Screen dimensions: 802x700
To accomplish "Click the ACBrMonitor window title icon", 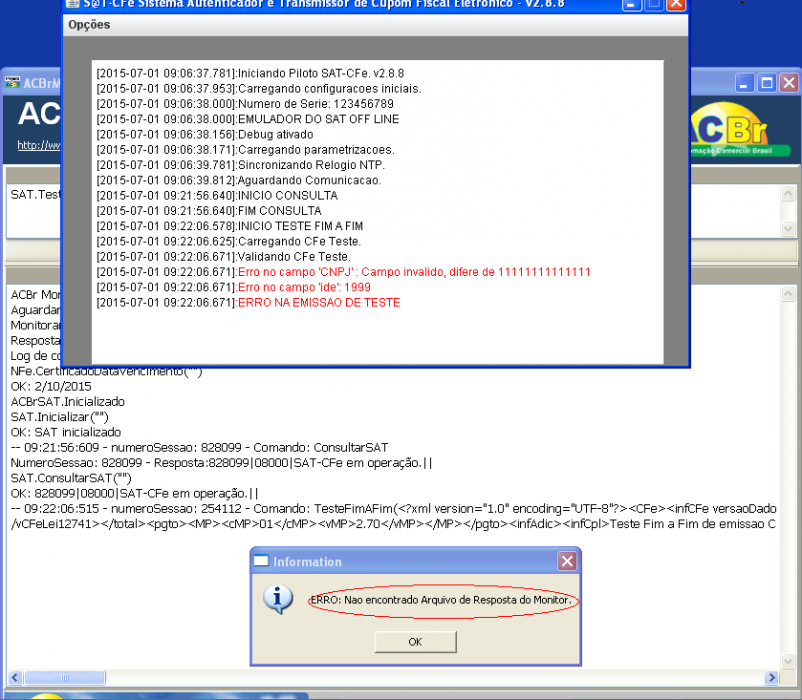I will coord(12,82).
